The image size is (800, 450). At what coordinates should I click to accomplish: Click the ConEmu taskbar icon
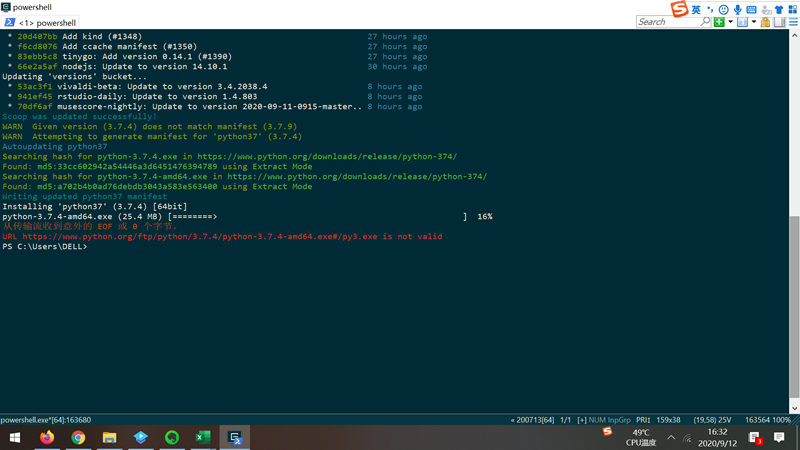point(235,438)
